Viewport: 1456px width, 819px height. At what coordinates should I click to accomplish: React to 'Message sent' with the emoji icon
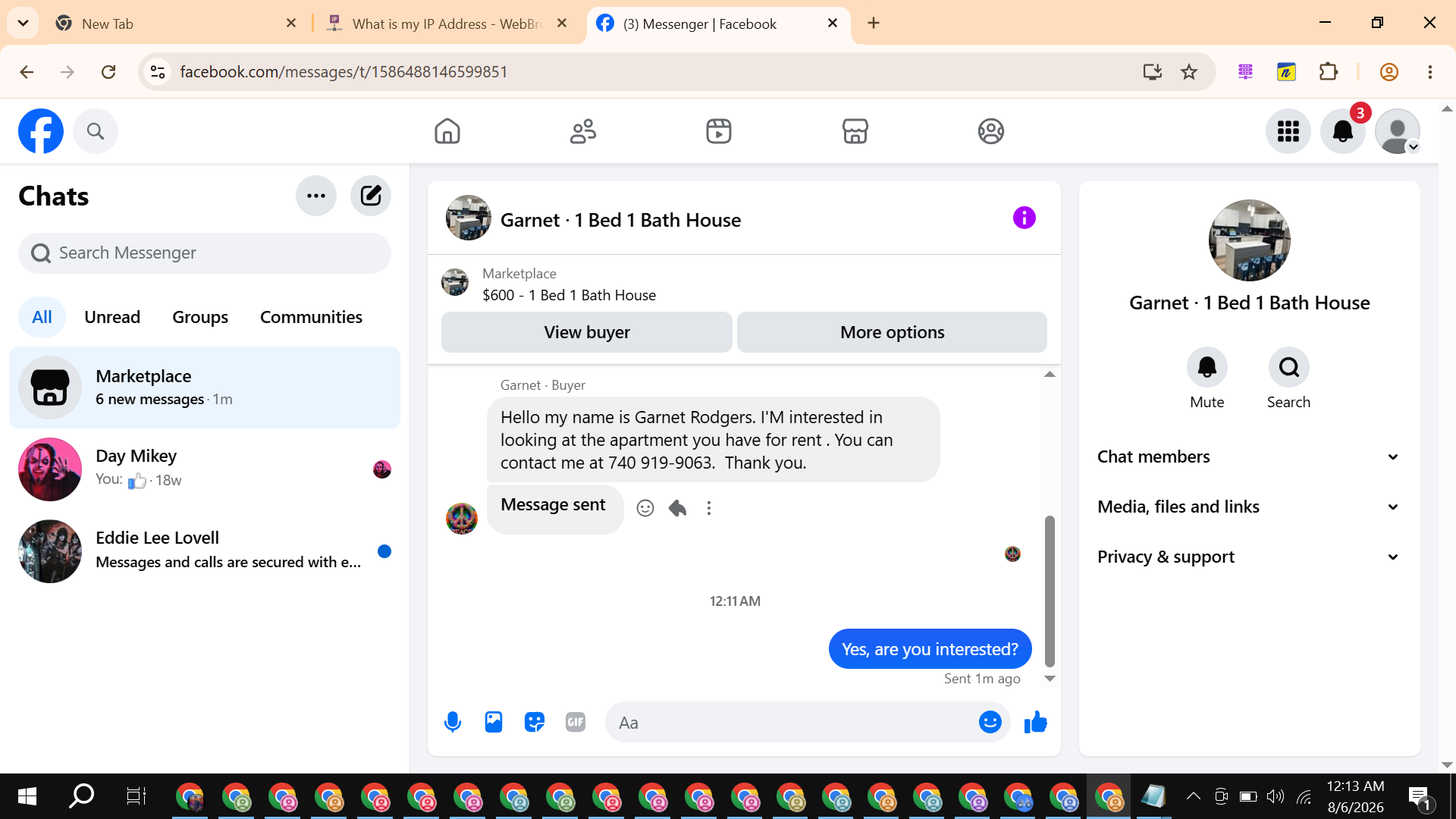point(645,508)
